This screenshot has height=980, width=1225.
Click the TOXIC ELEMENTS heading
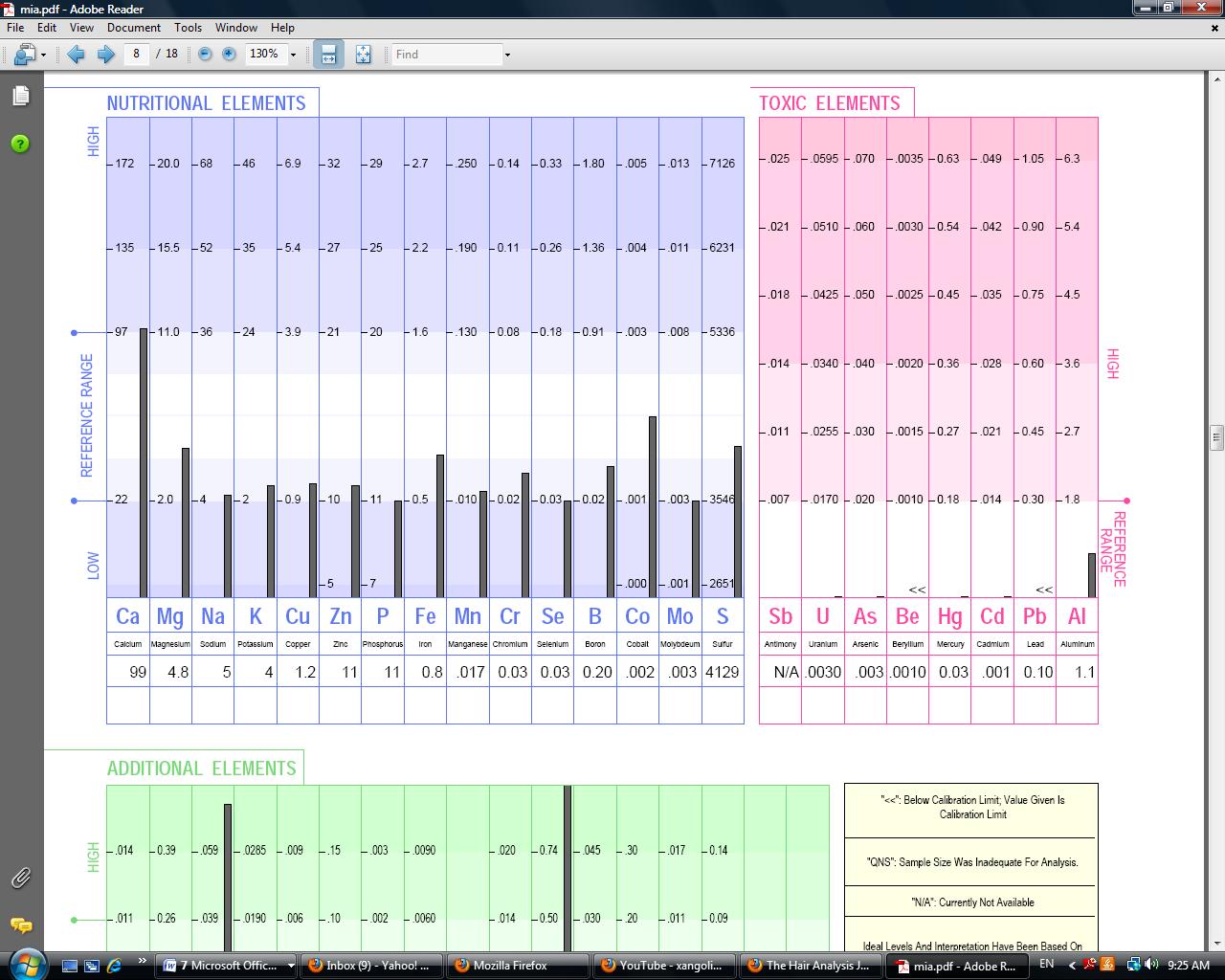click(830, 103)
